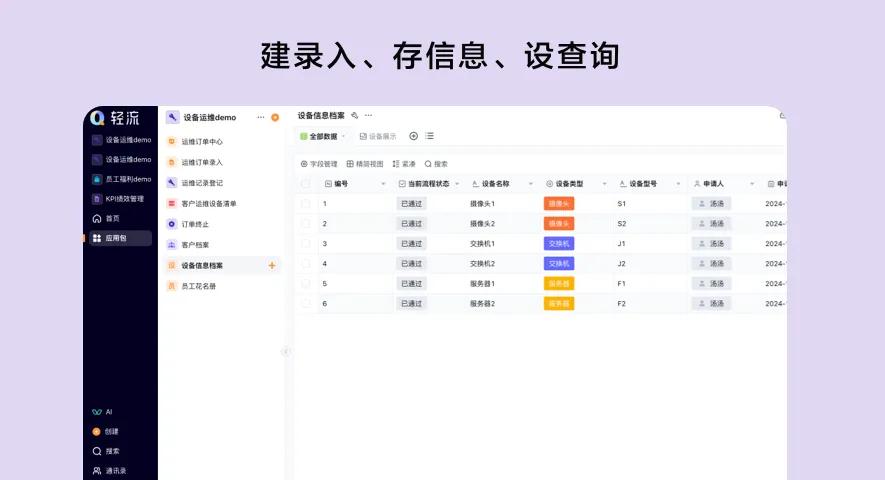The height and width of the screenshot is (480, 885).
Task: Click the orange 创建 icon
Action: (97, 431)
